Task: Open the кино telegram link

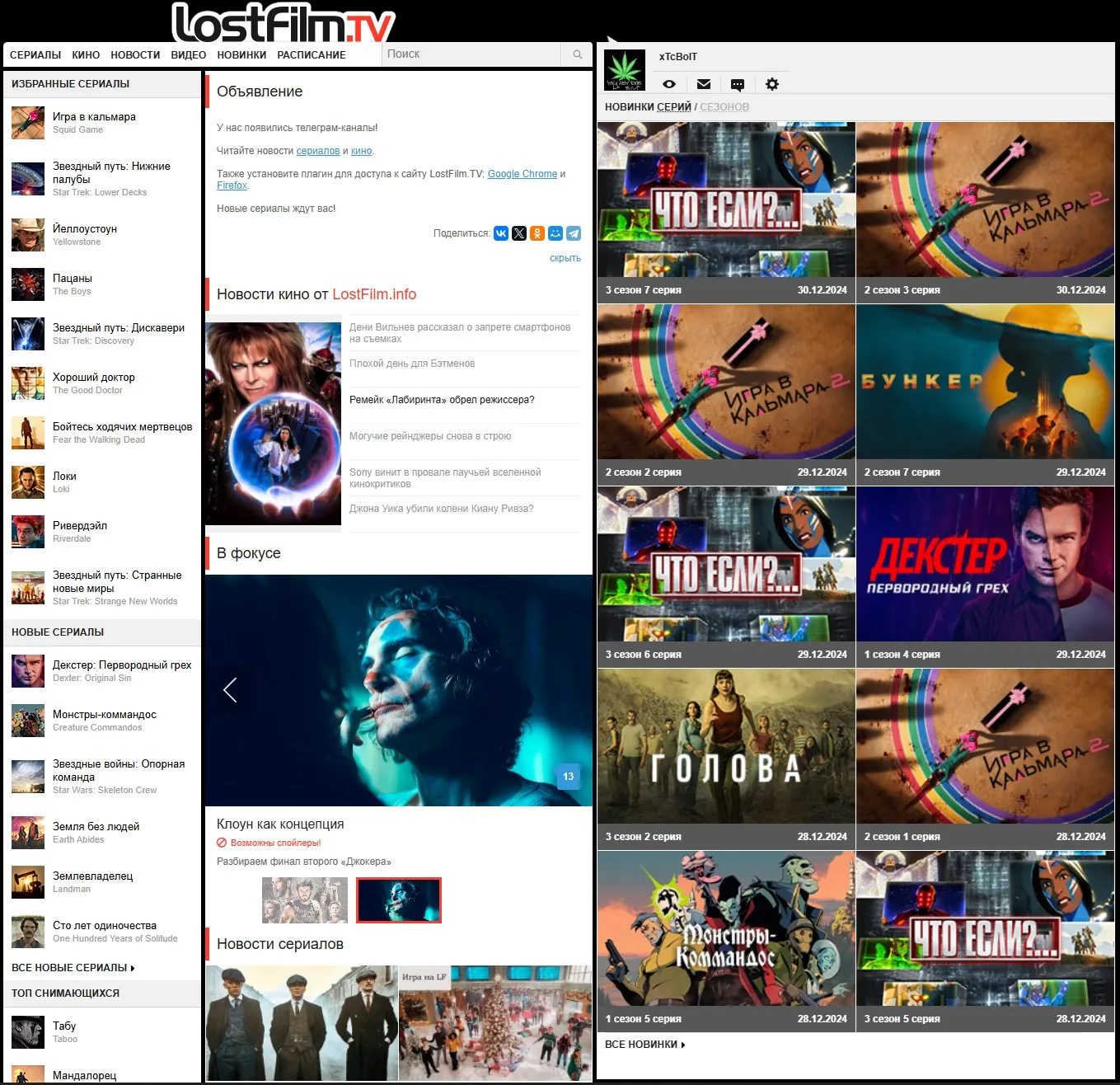Action: [361, 151]
